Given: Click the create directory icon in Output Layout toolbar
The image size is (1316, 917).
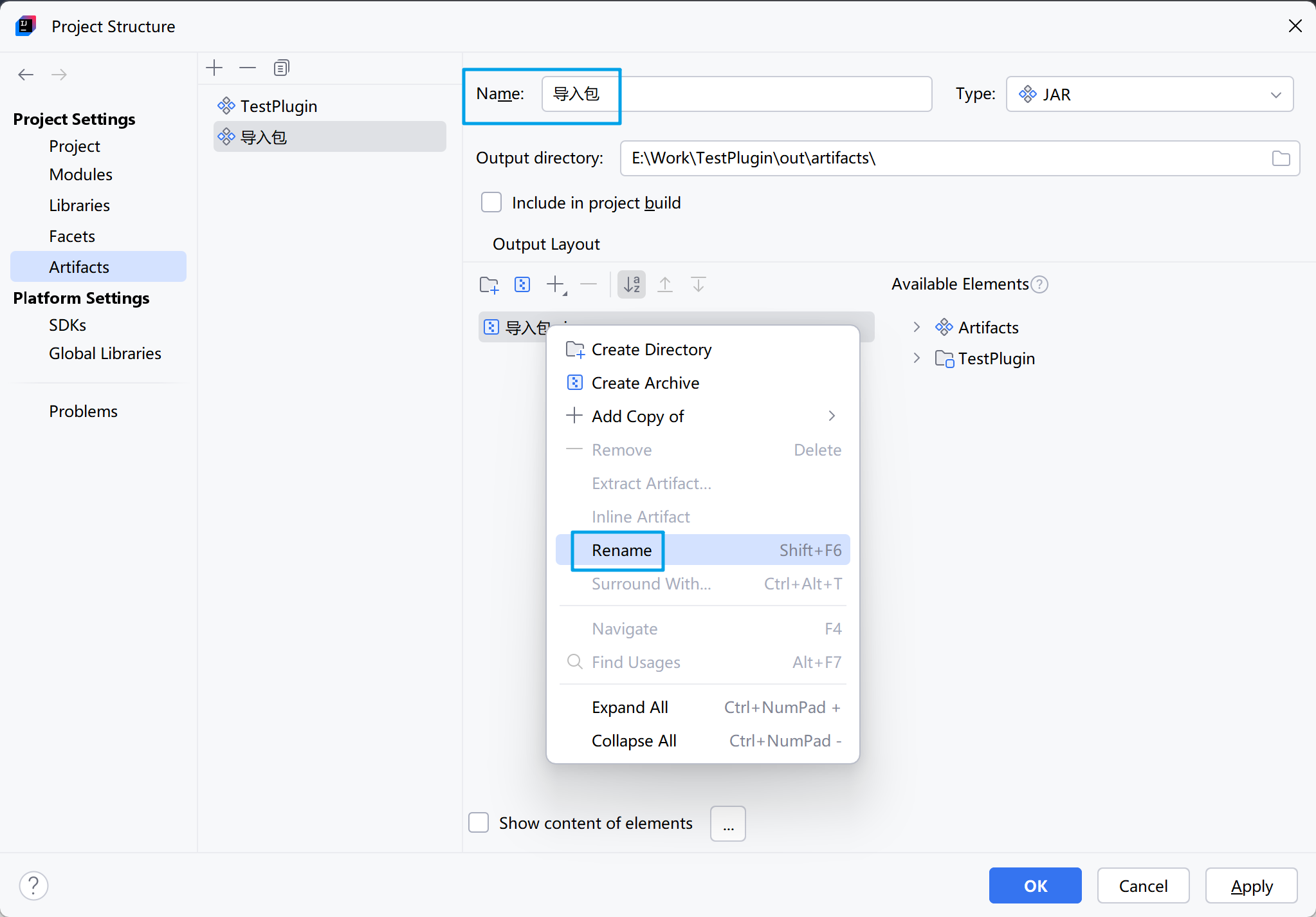Looking at the screenshot, I should (x=489, y=284).
